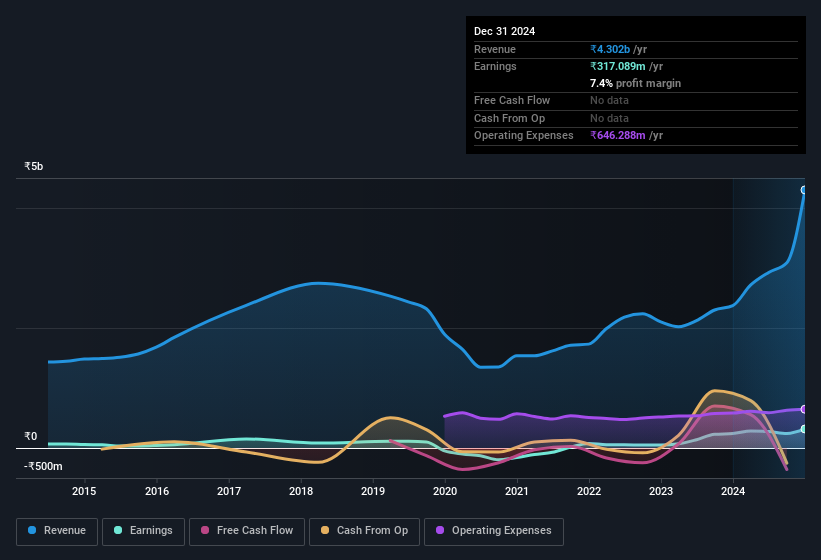Click the Revenue row label in tooltip

click(495, 49)
